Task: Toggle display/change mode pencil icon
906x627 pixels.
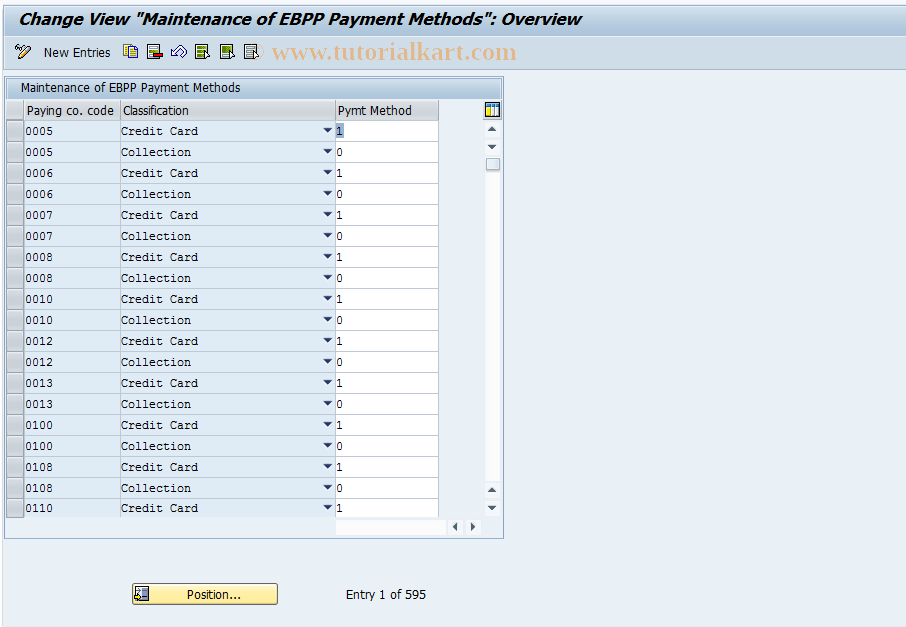Action: tap(23, 52)
